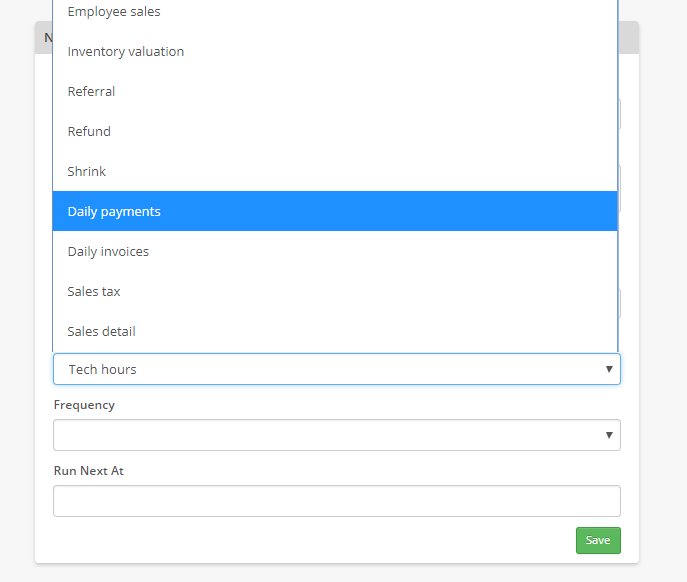Select the Refund report option
This screenshot has height=582, width=687.
point(89,131)
